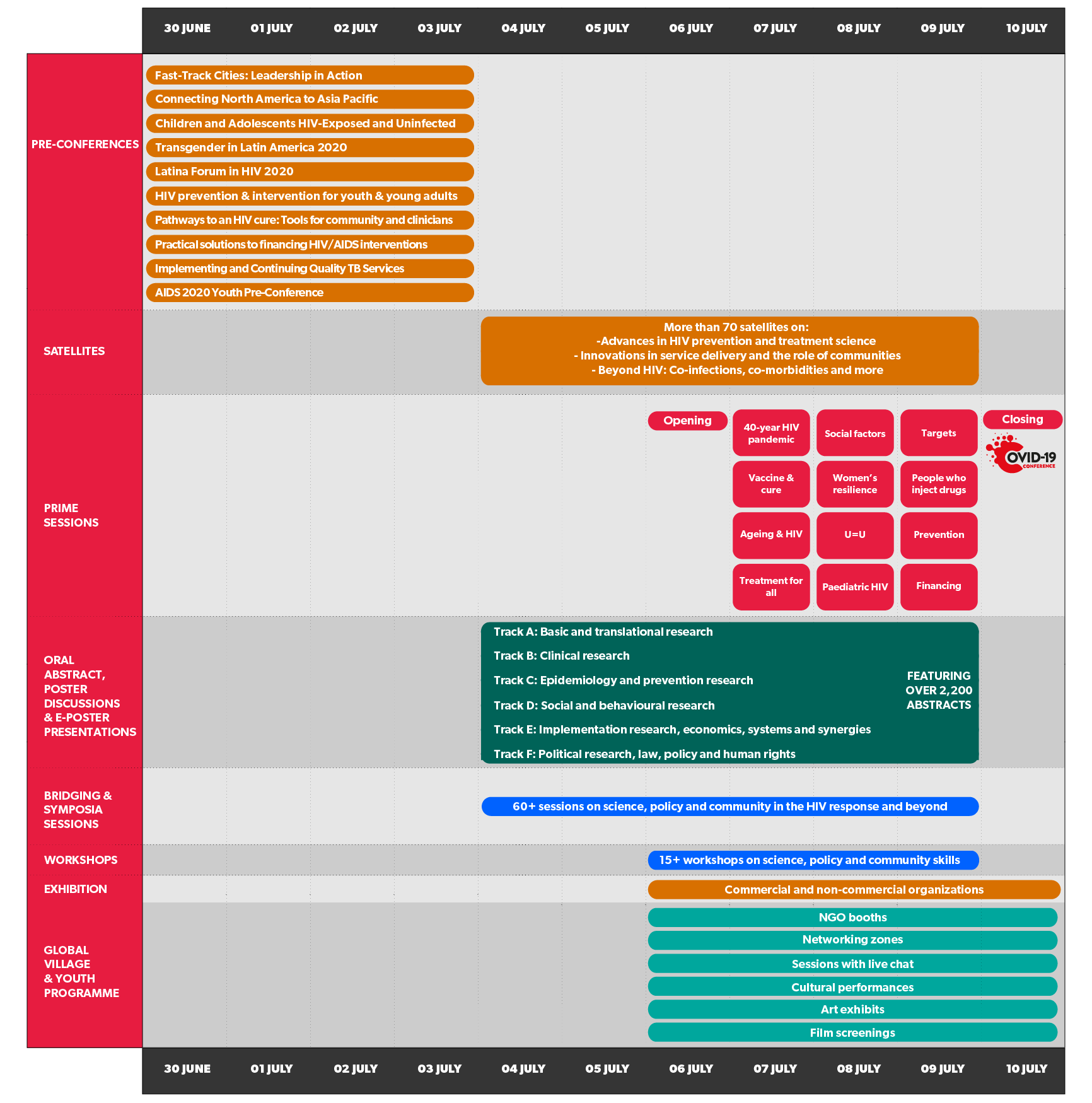Viewport: 1092px width, 1103px height.
Task: Select 30 June in top date header
Action: (187, 28)
